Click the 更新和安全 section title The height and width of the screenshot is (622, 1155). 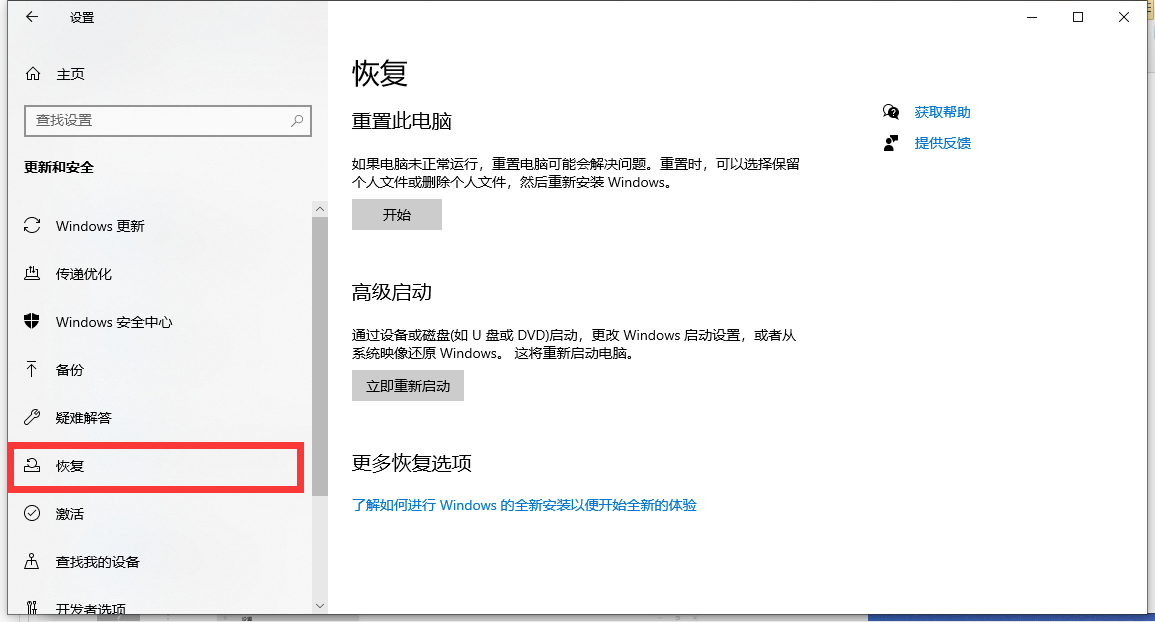tap(59, 167)
